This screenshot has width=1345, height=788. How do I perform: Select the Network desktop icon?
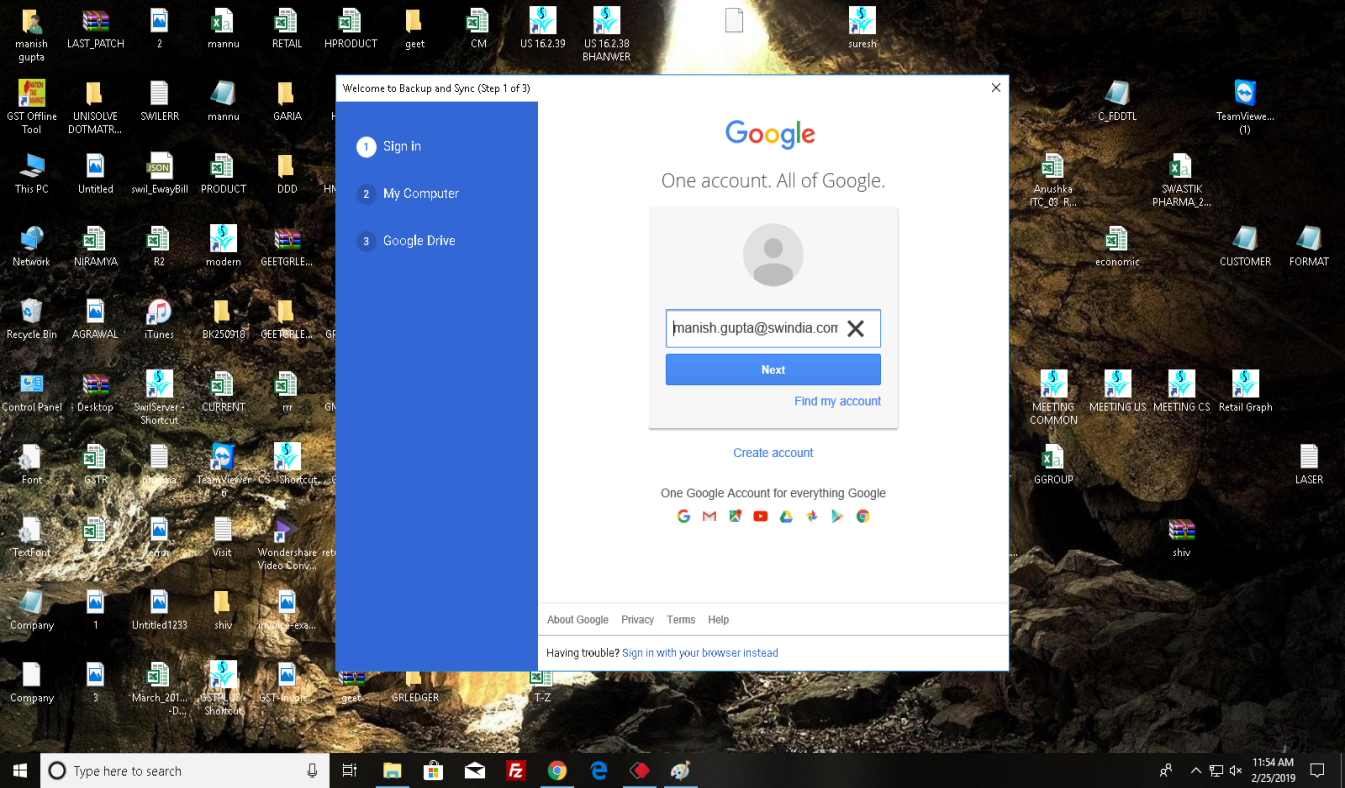coord(32,246)
